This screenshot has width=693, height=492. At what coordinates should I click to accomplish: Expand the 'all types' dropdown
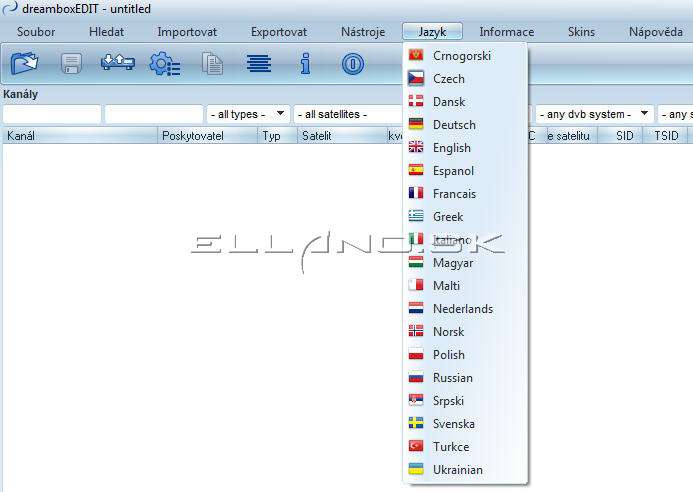coord(248,114)
